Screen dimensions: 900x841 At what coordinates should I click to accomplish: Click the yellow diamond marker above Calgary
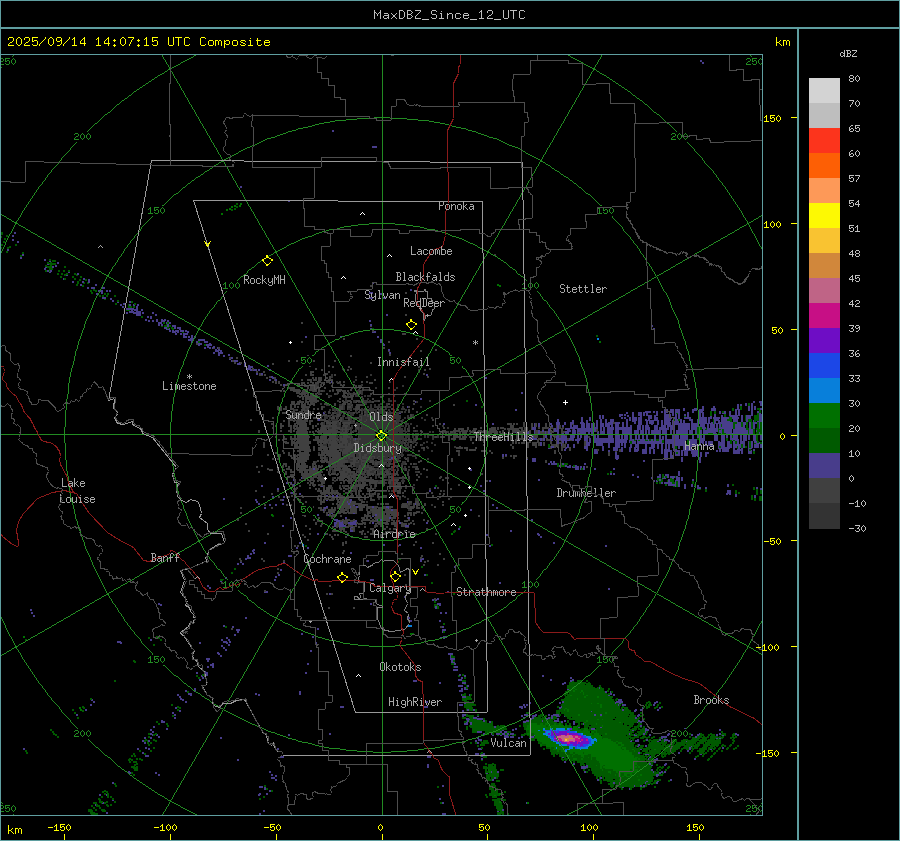point(395,576)
